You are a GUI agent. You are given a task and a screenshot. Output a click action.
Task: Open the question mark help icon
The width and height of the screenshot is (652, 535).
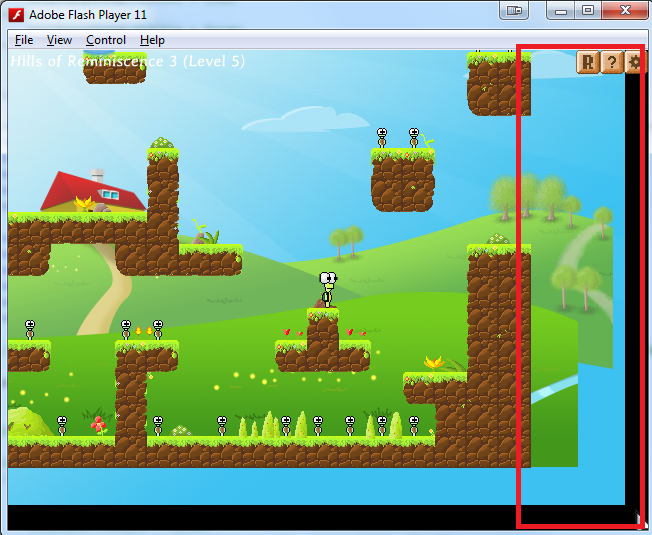(x=611, y=62)
